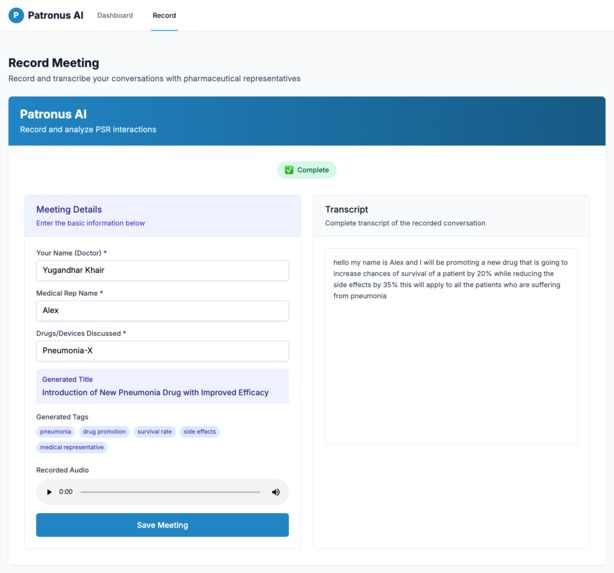Select the pneumonia tag
This screenshot has width=614, height=573.
(56, 432)
